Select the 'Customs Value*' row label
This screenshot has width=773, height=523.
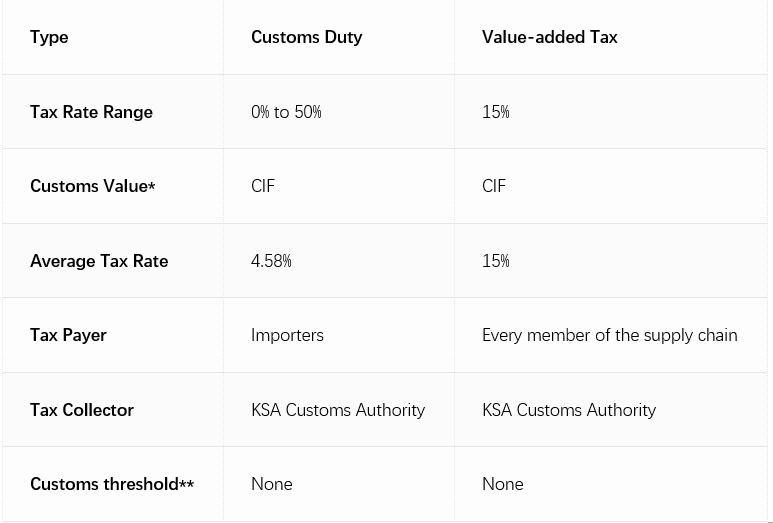point(92,186)
